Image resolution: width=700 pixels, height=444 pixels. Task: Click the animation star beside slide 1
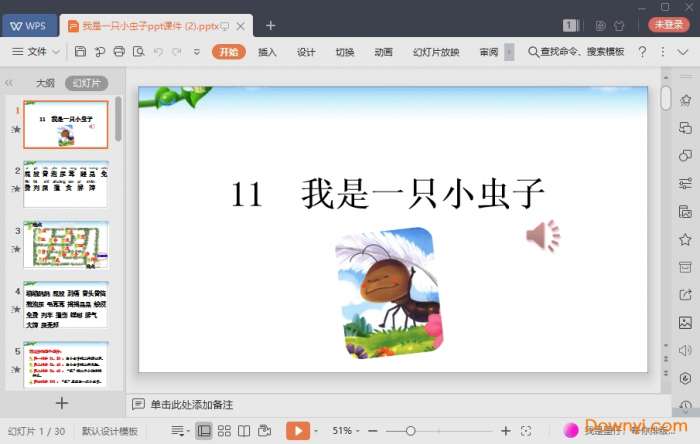(x=16, y=129)
